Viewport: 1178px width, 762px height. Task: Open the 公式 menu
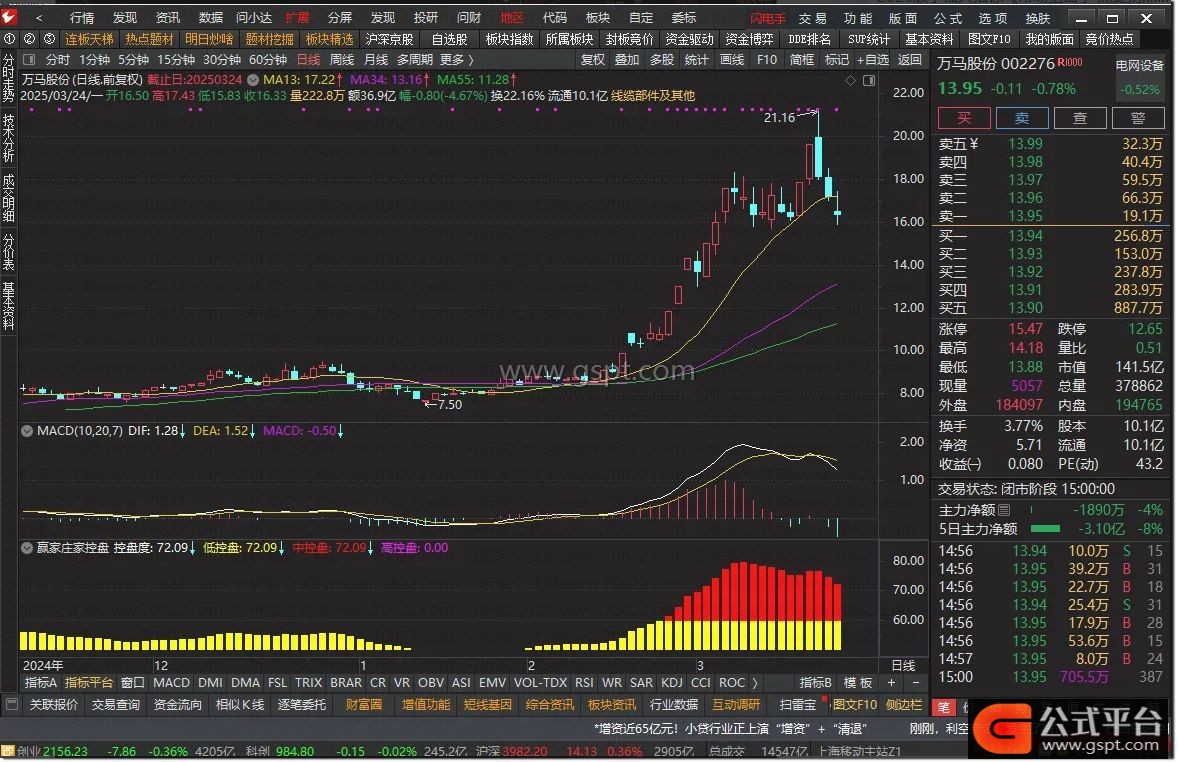tap(948, 18)
